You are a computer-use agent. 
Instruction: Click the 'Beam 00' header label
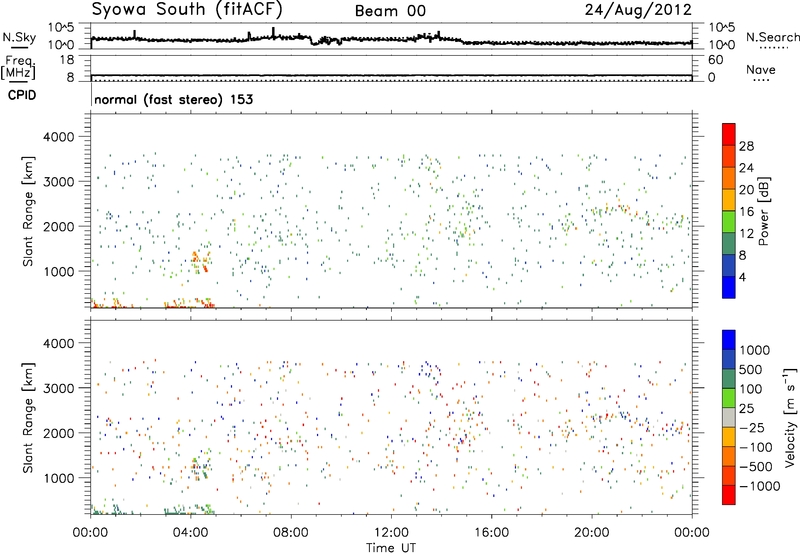click(390, 11)
